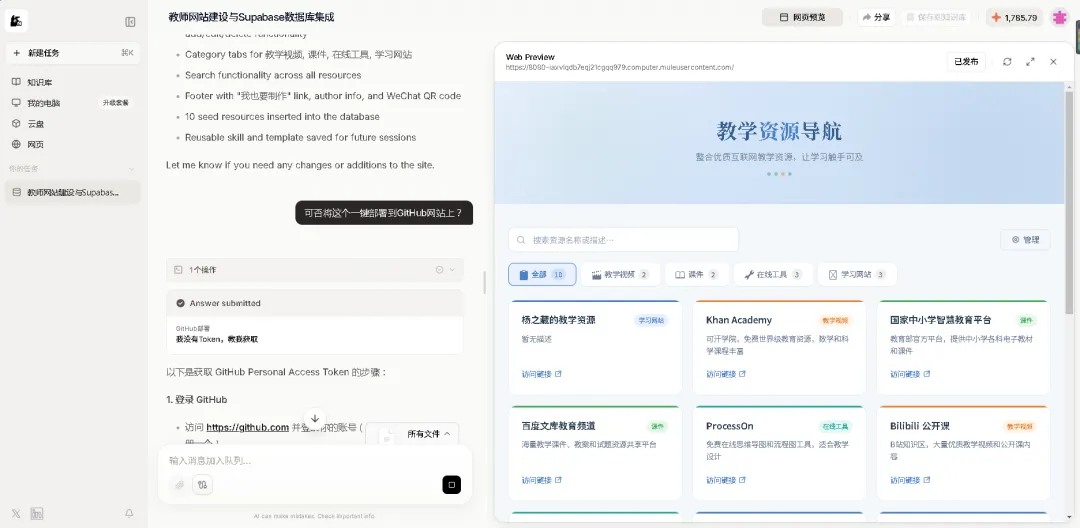
Task: Open 访问链接 on Khan Academy card
Action: point(726,374)
